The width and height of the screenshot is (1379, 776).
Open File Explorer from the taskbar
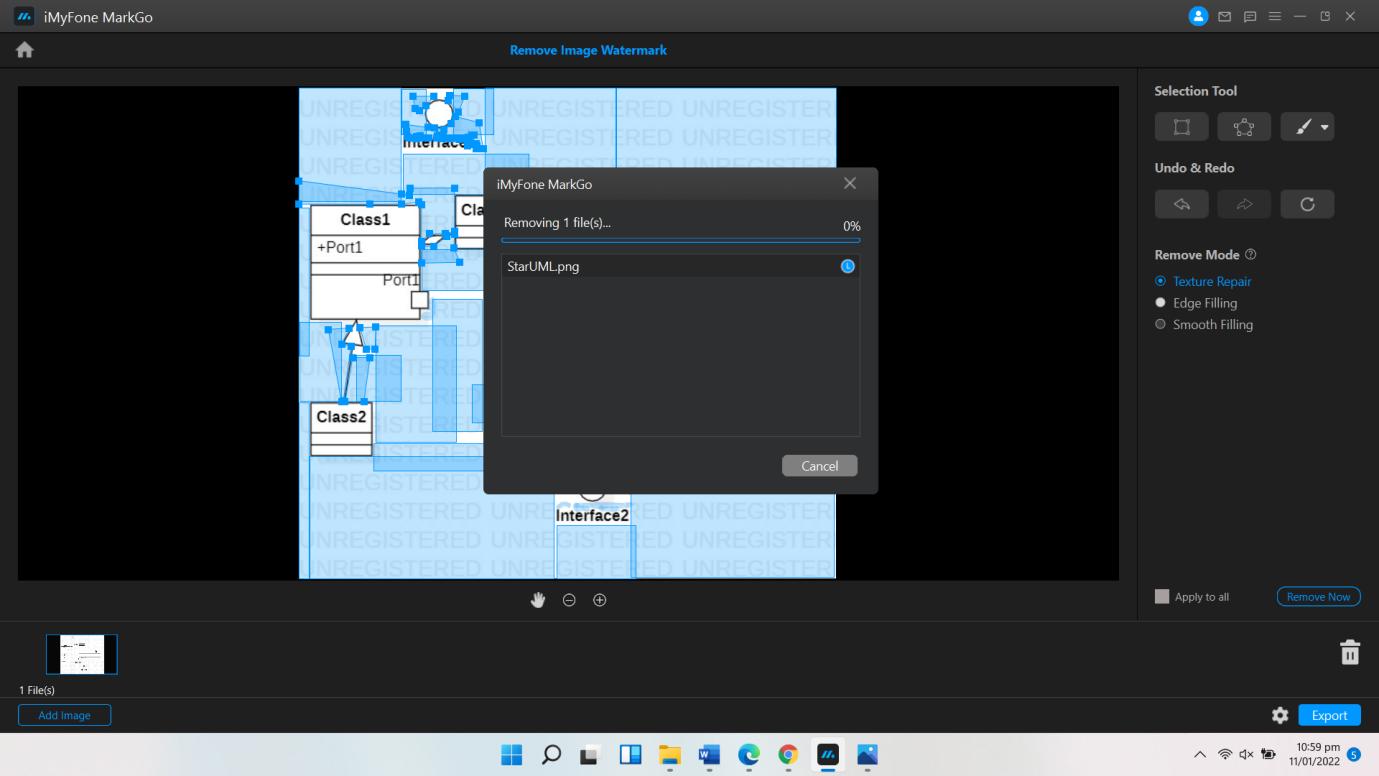[669, 755]
